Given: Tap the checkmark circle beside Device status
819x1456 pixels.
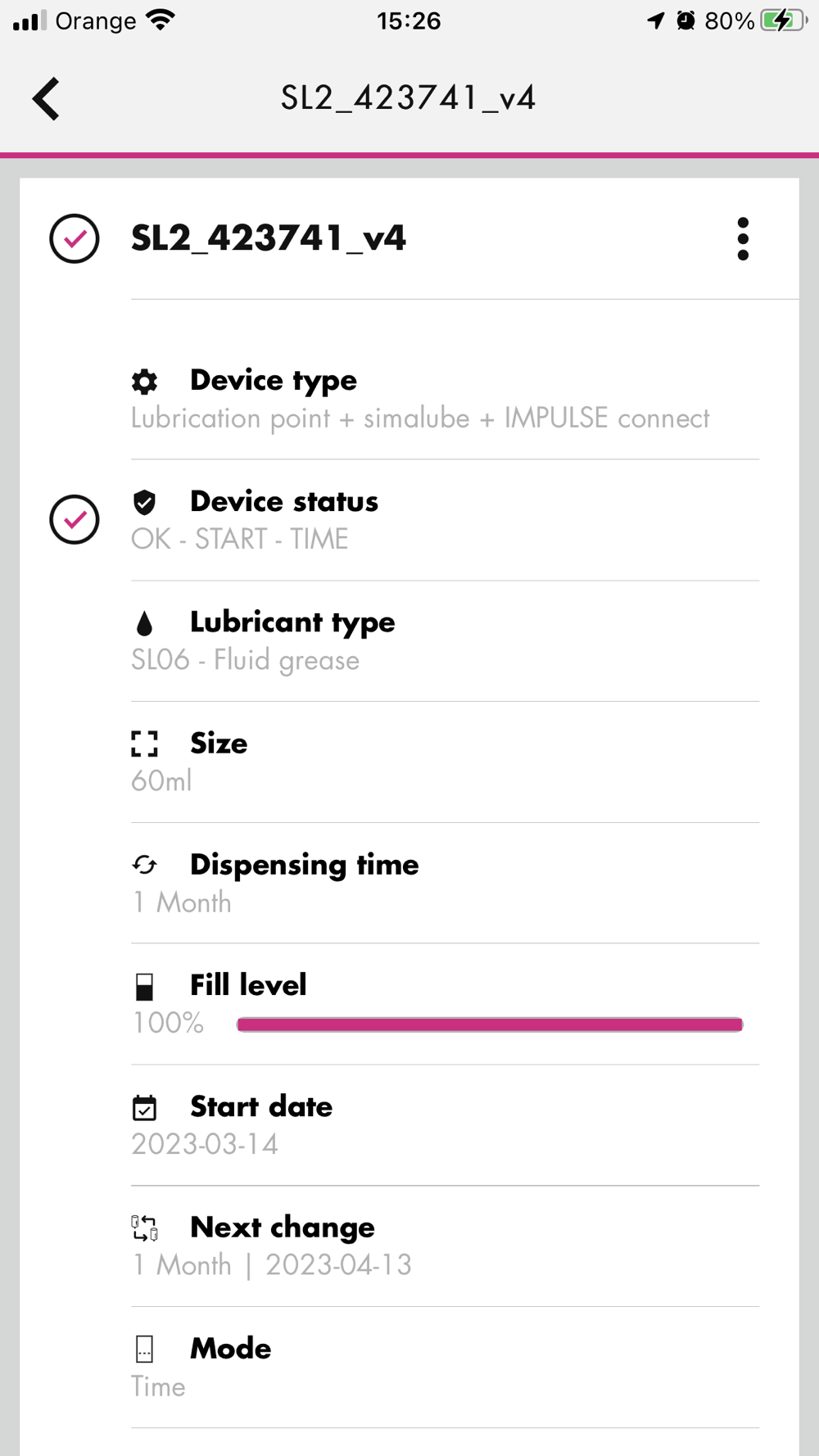Looking at the screenshot, I should (75, 520).
